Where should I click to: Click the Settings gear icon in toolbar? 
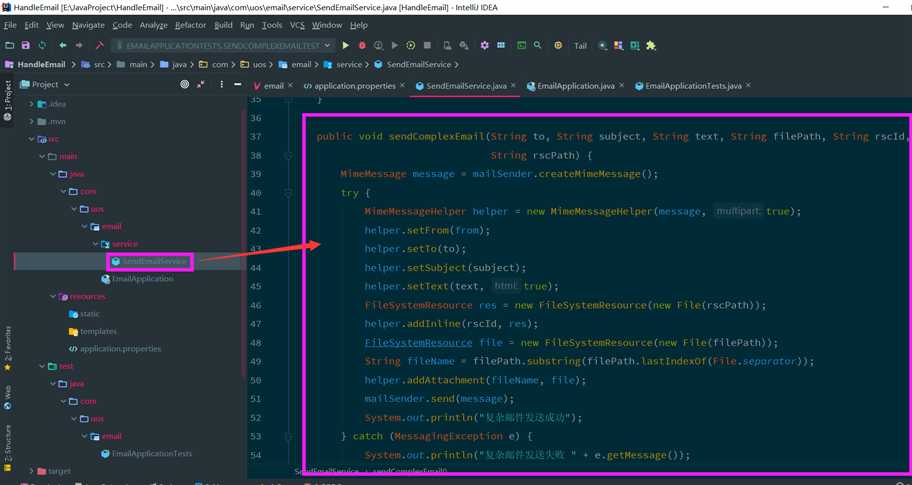coord(484,45)
